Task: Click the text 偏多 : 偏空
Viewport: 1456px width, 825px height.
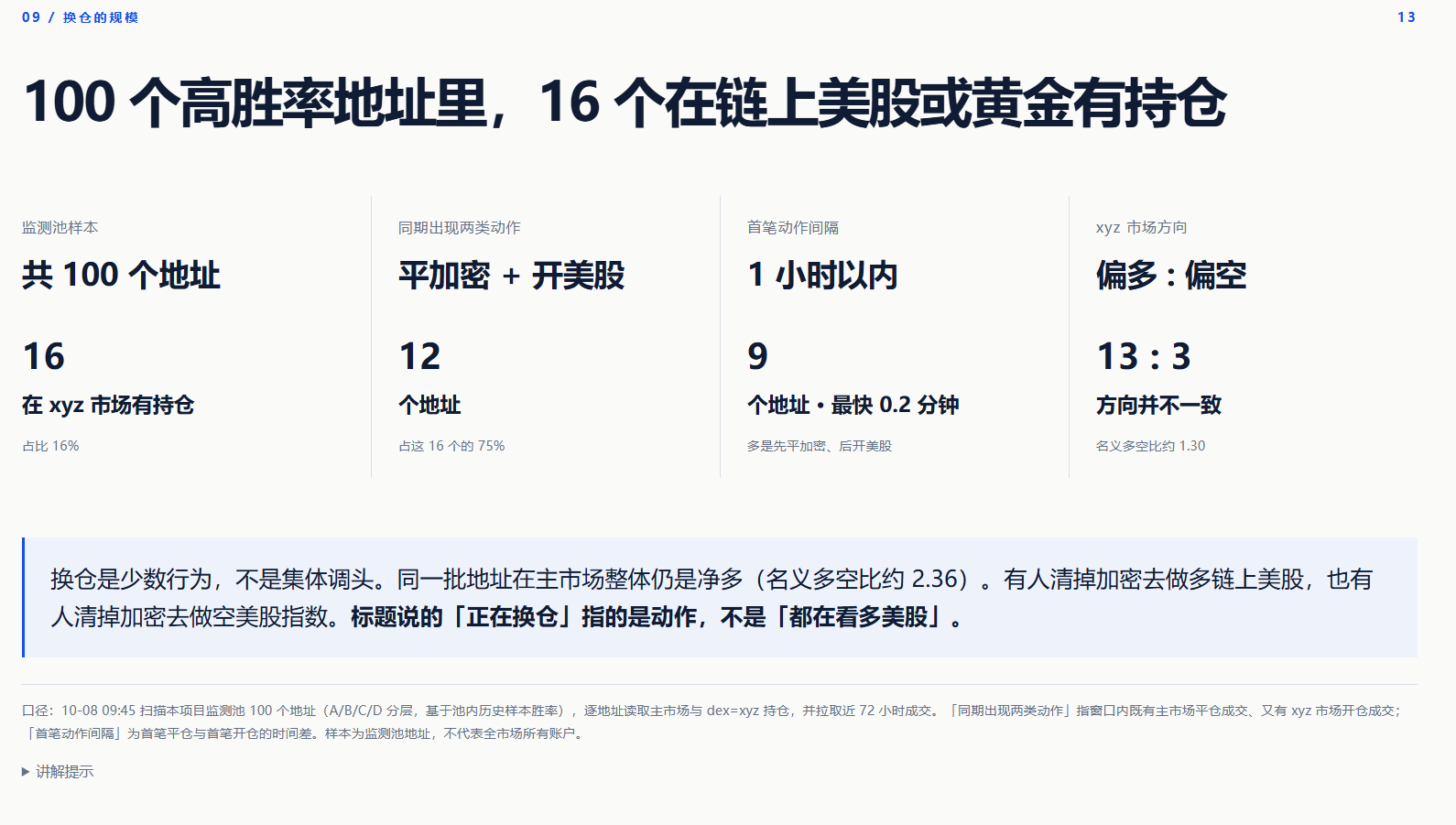Action: click(1171, 275)
